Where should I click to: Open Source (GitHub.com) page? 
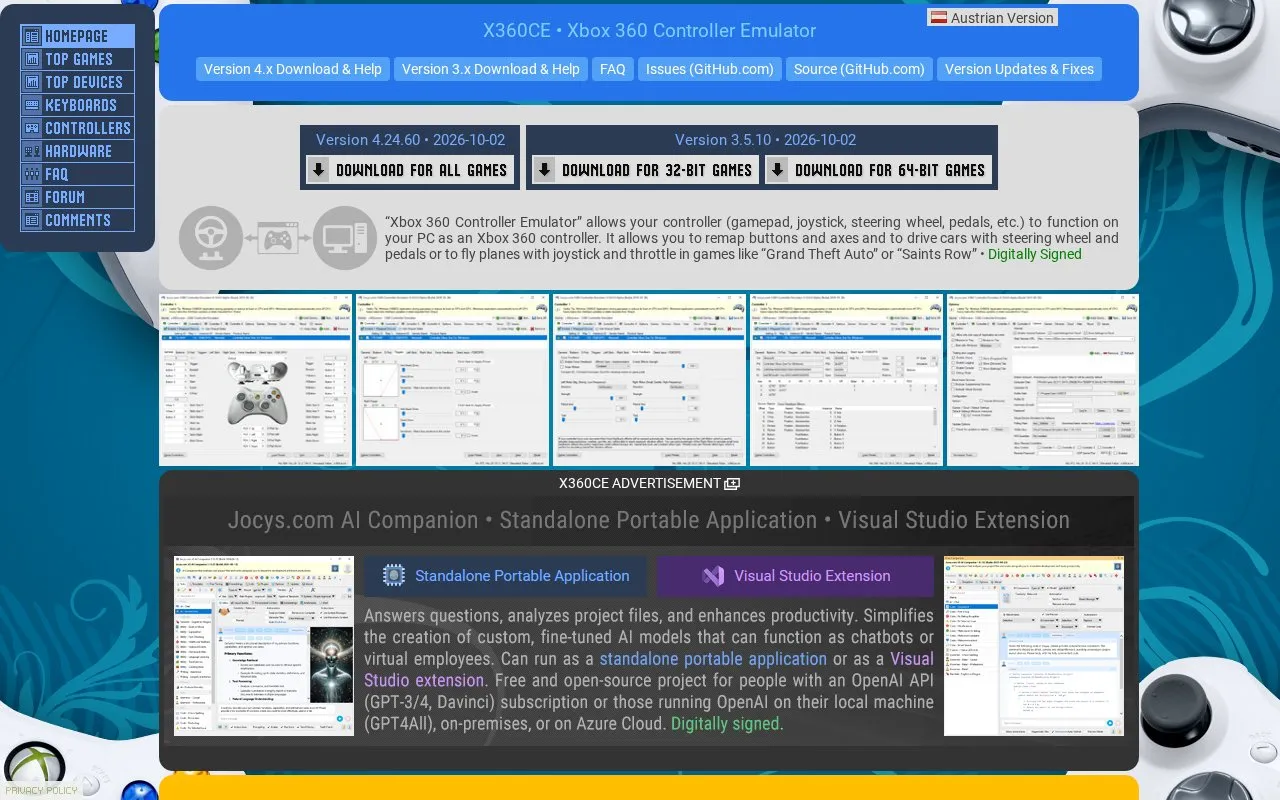859,69
